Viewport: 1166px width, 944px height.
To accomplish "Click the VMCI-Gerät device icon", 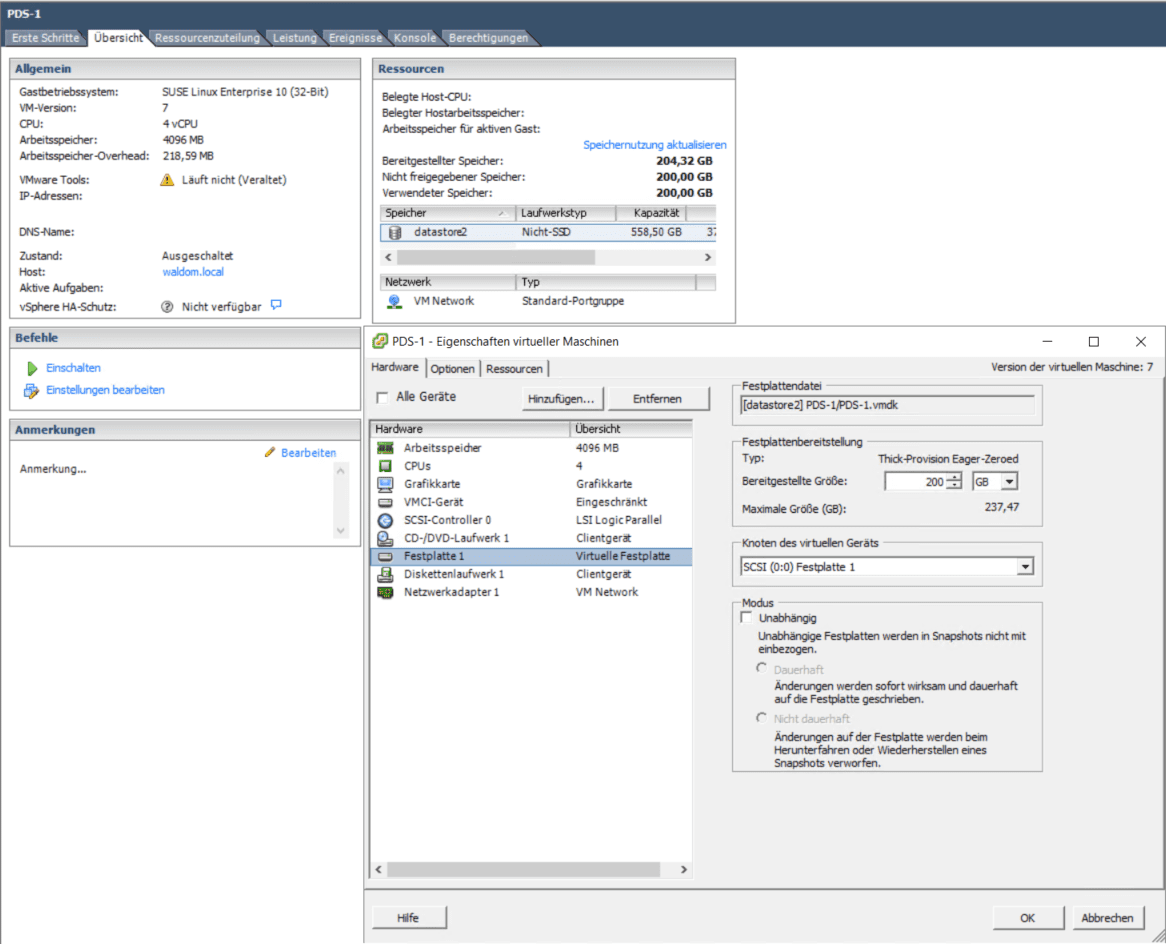I will point(385,502).
